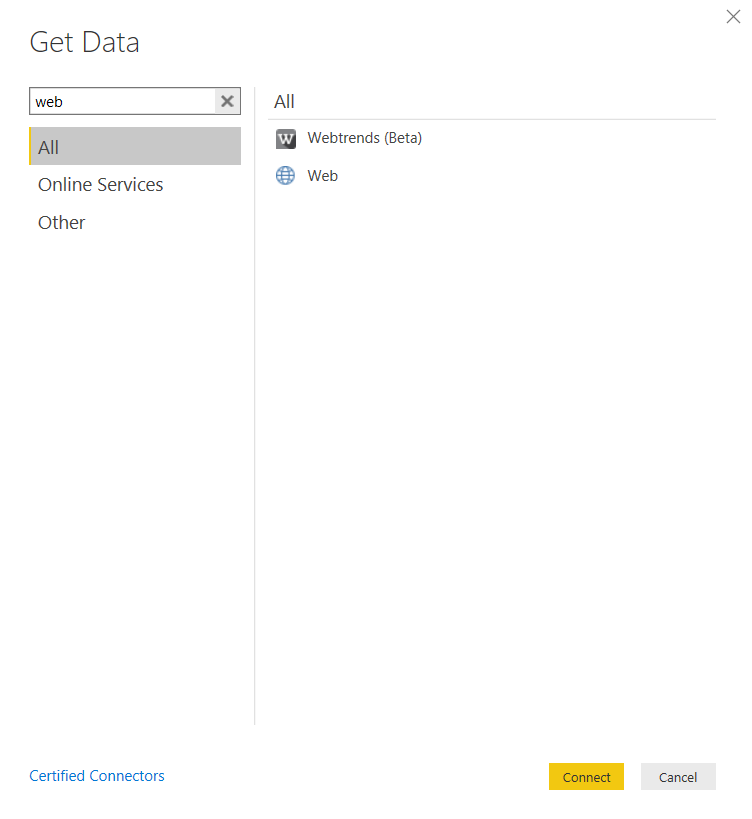Switch to the Online Services category

(x=100, y=185)
